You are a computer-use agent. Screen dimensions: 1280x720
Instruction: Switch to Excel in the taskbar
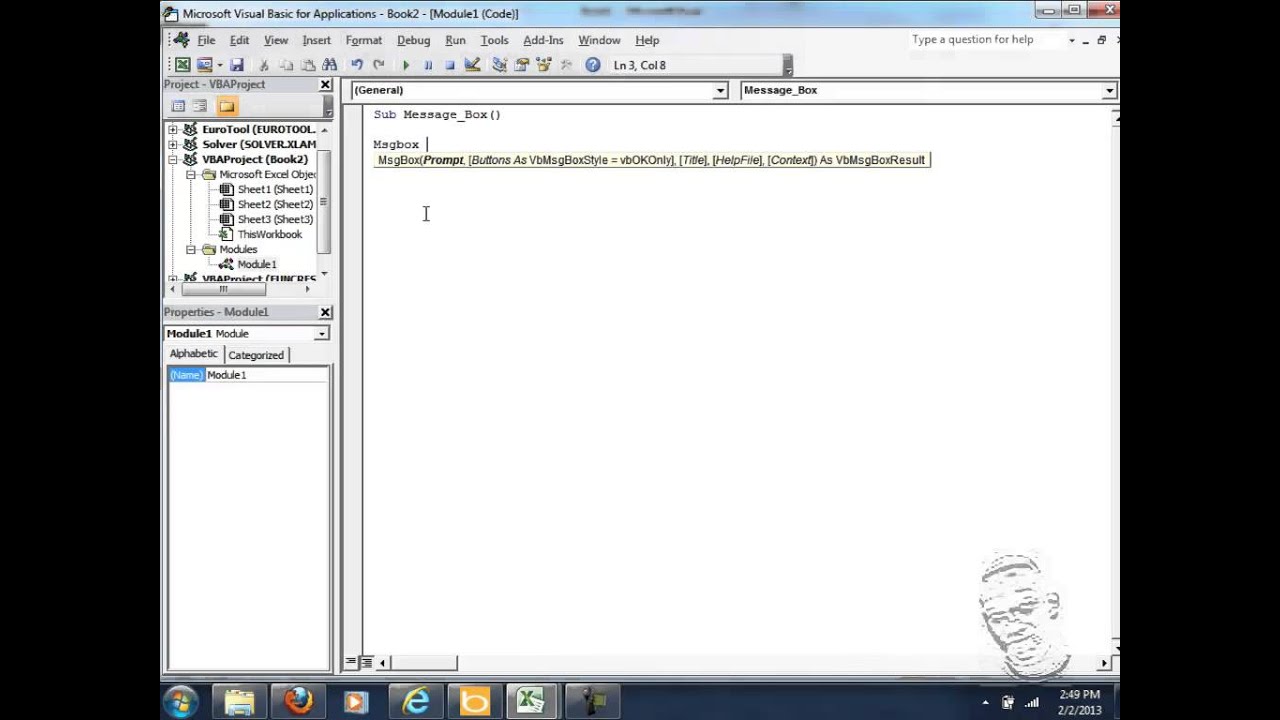(530, 701)
